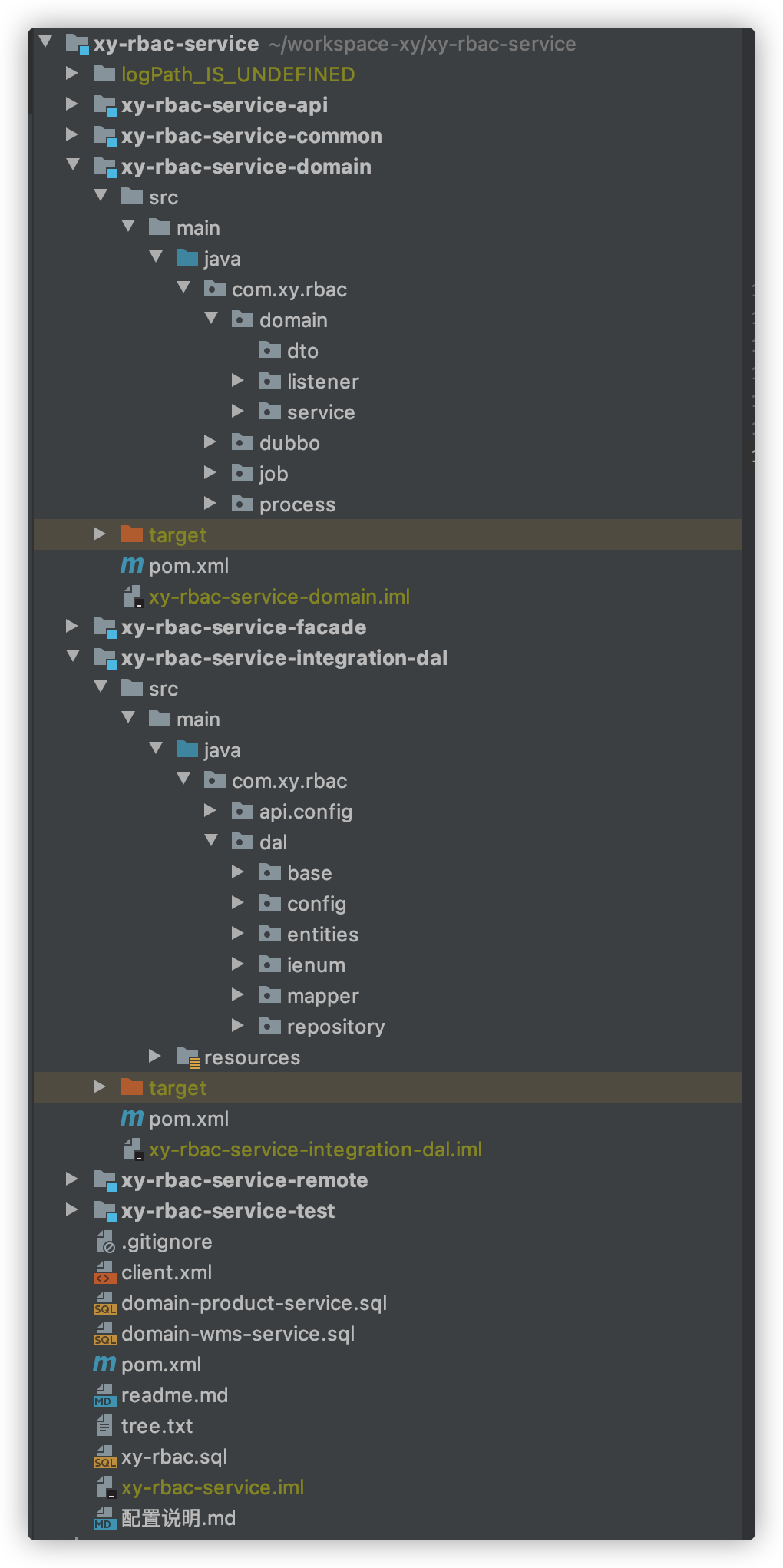Click the xy-rbac-service-api module icon
Image resolution: width=783 pixels, height=1568 pixels.
click(x=105, y=105)
